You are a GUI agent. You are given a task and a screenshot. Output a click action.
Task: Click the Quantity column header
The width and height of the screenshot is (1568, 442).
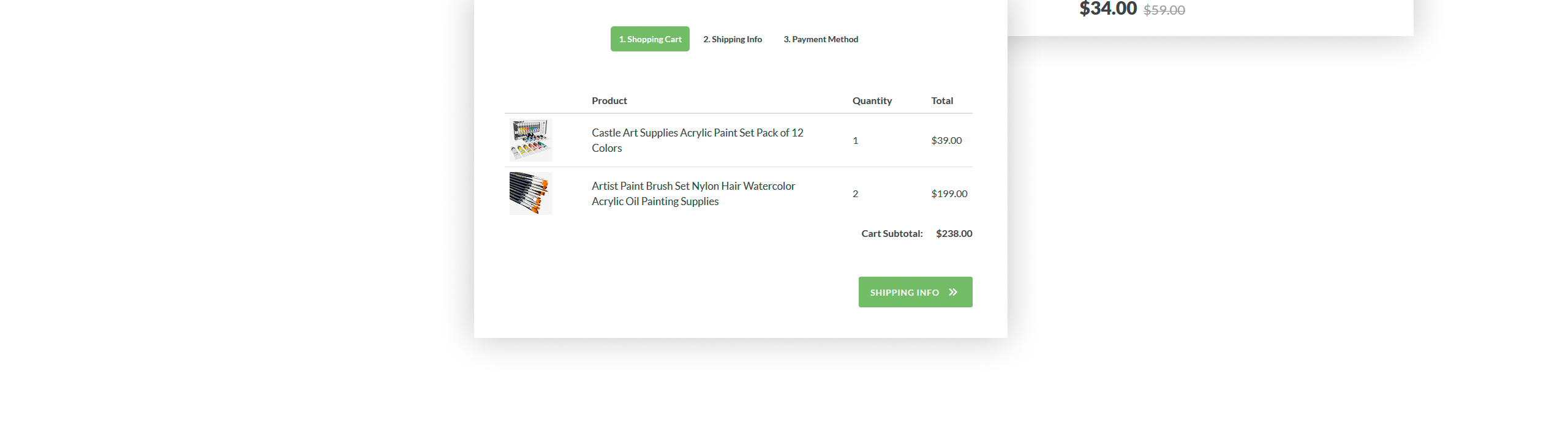pyautogui.click(x=872, y=100)
